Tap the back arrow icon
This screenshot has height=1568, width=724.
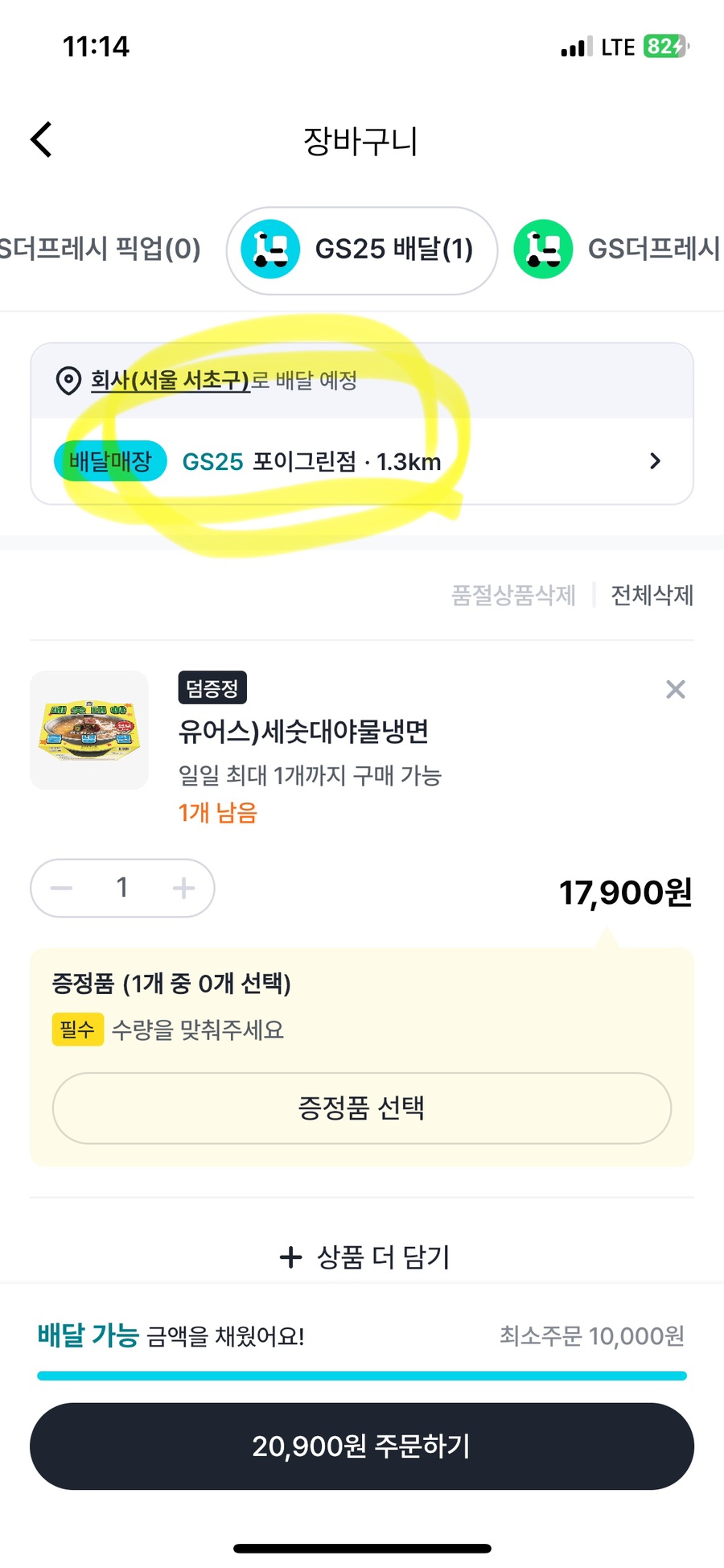[42, 140]
